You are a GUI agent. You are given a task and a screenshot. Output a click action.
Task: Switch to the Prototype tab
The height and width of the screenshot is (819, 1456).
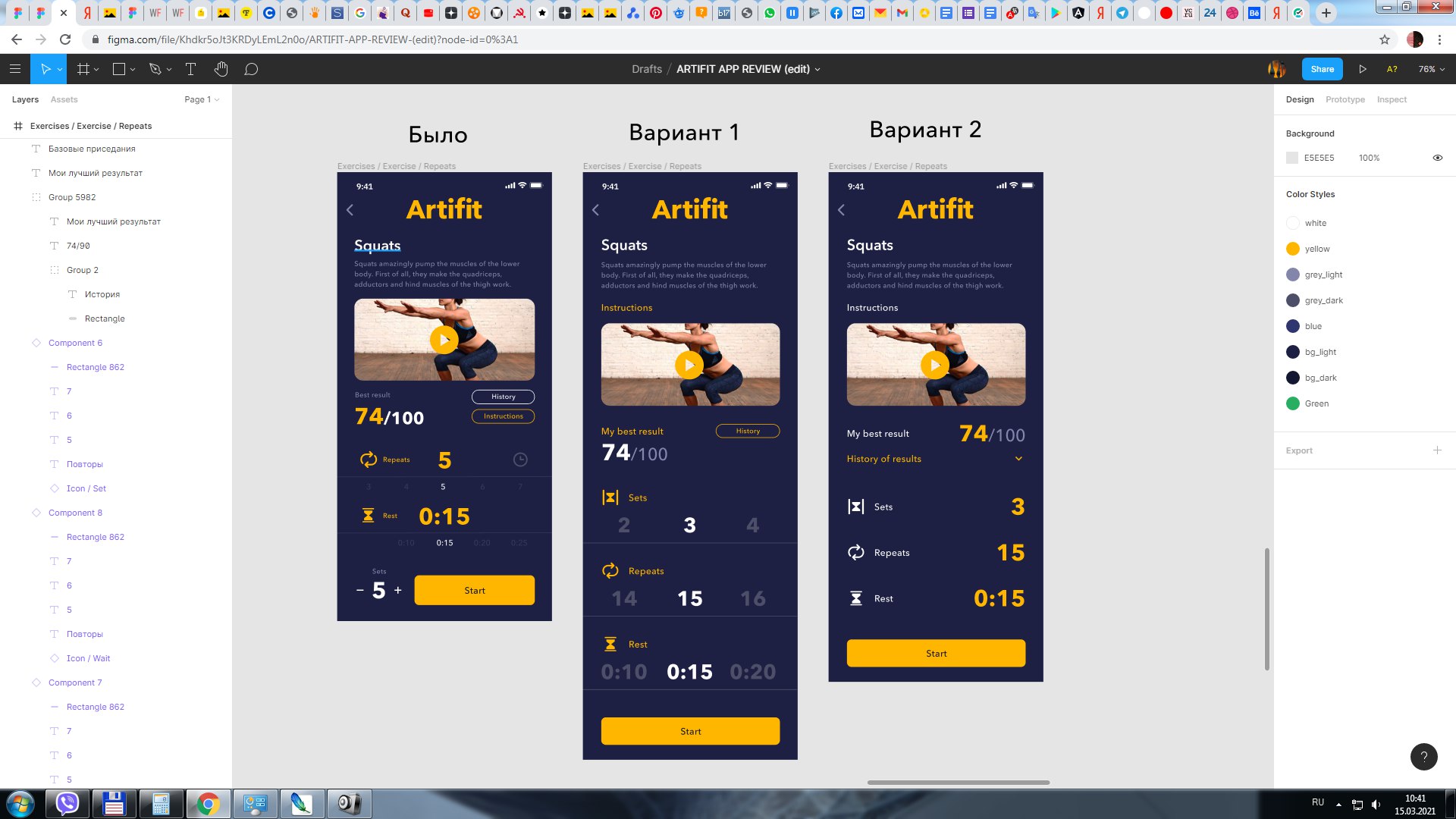point(1345,99)
